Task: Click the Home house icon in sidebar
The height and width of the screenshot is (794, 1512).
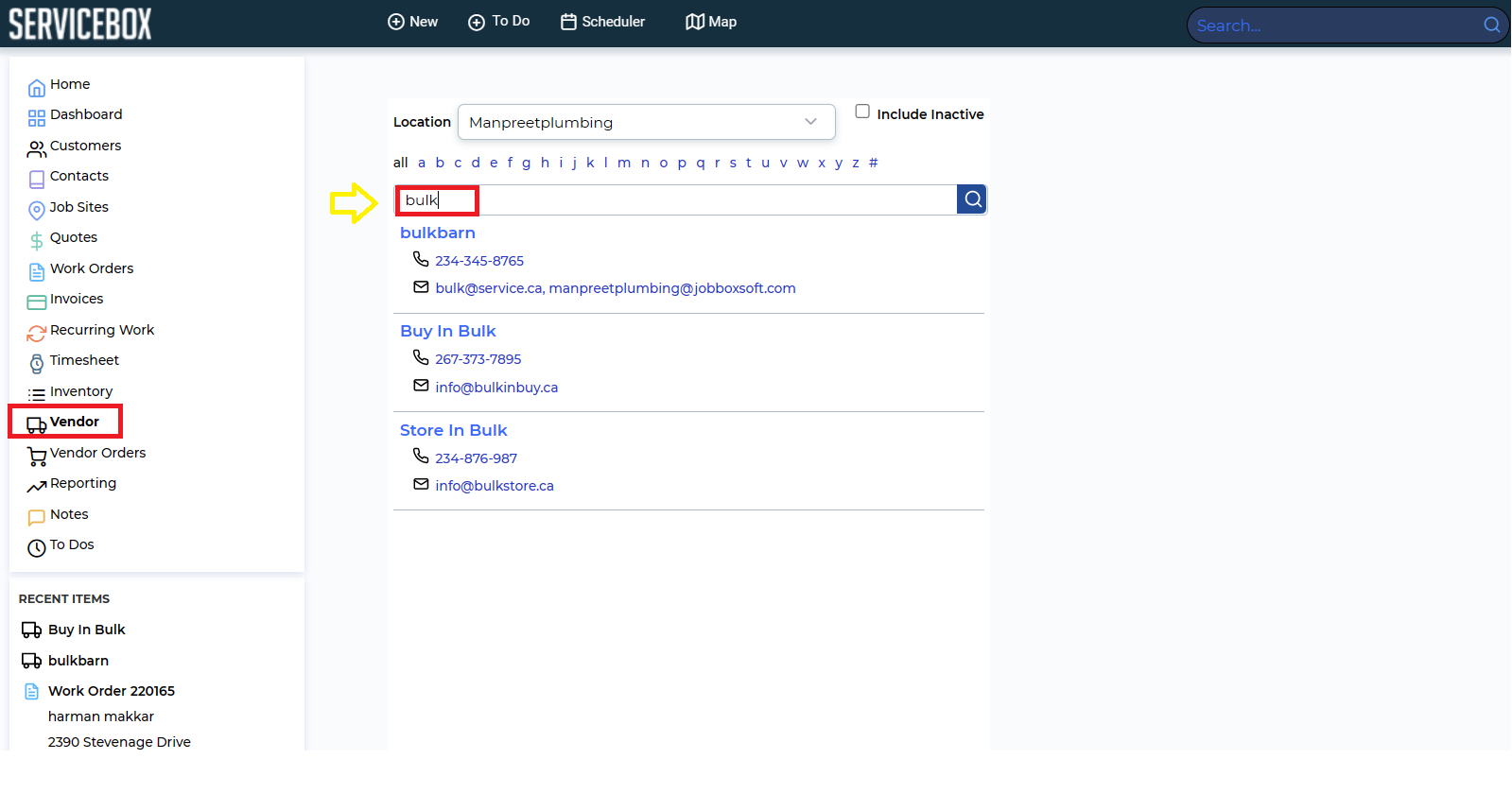Action: pos(37,88)
